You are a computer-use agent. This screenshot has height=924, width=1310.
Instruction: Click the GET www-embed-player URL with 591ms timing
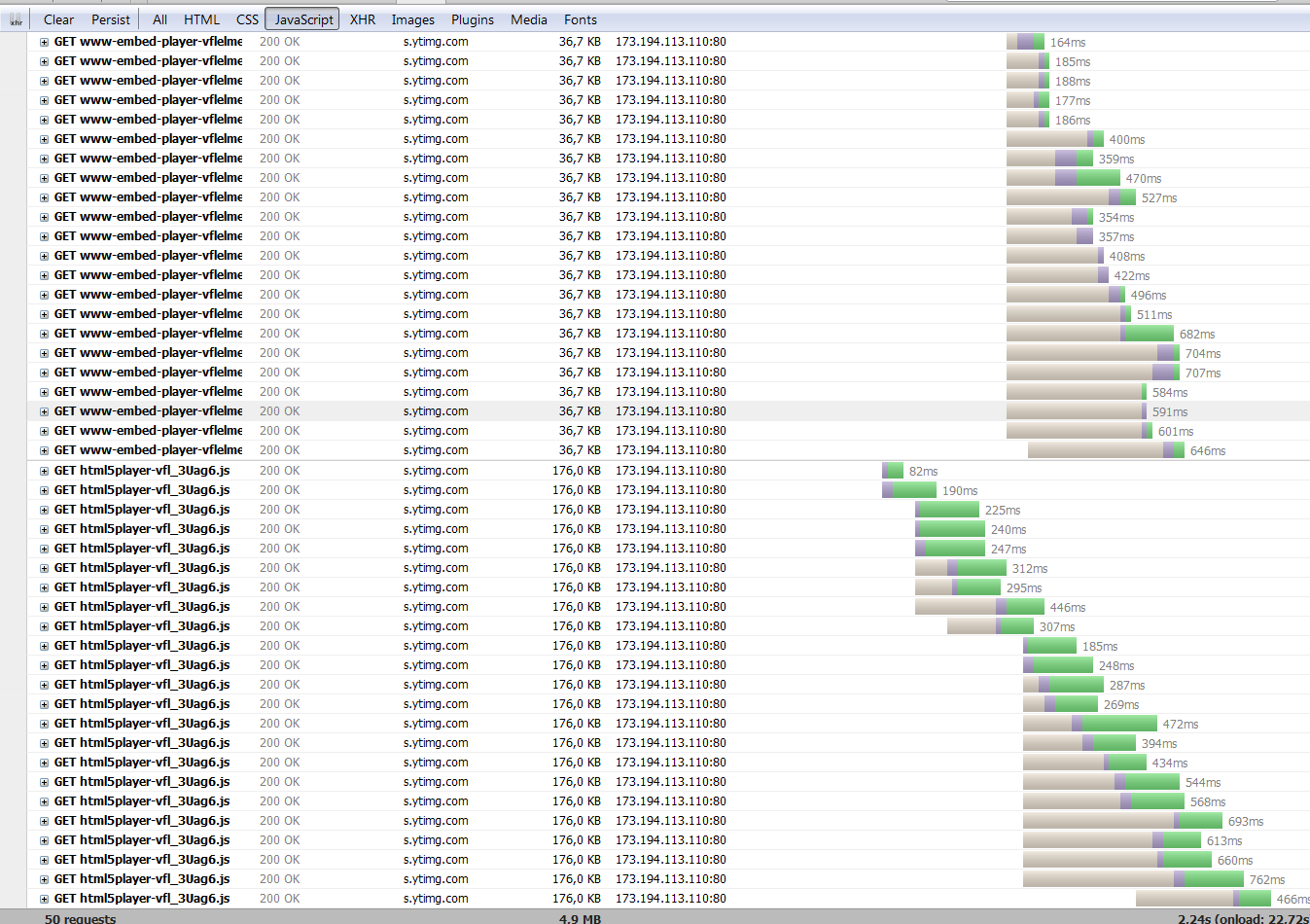148,411
